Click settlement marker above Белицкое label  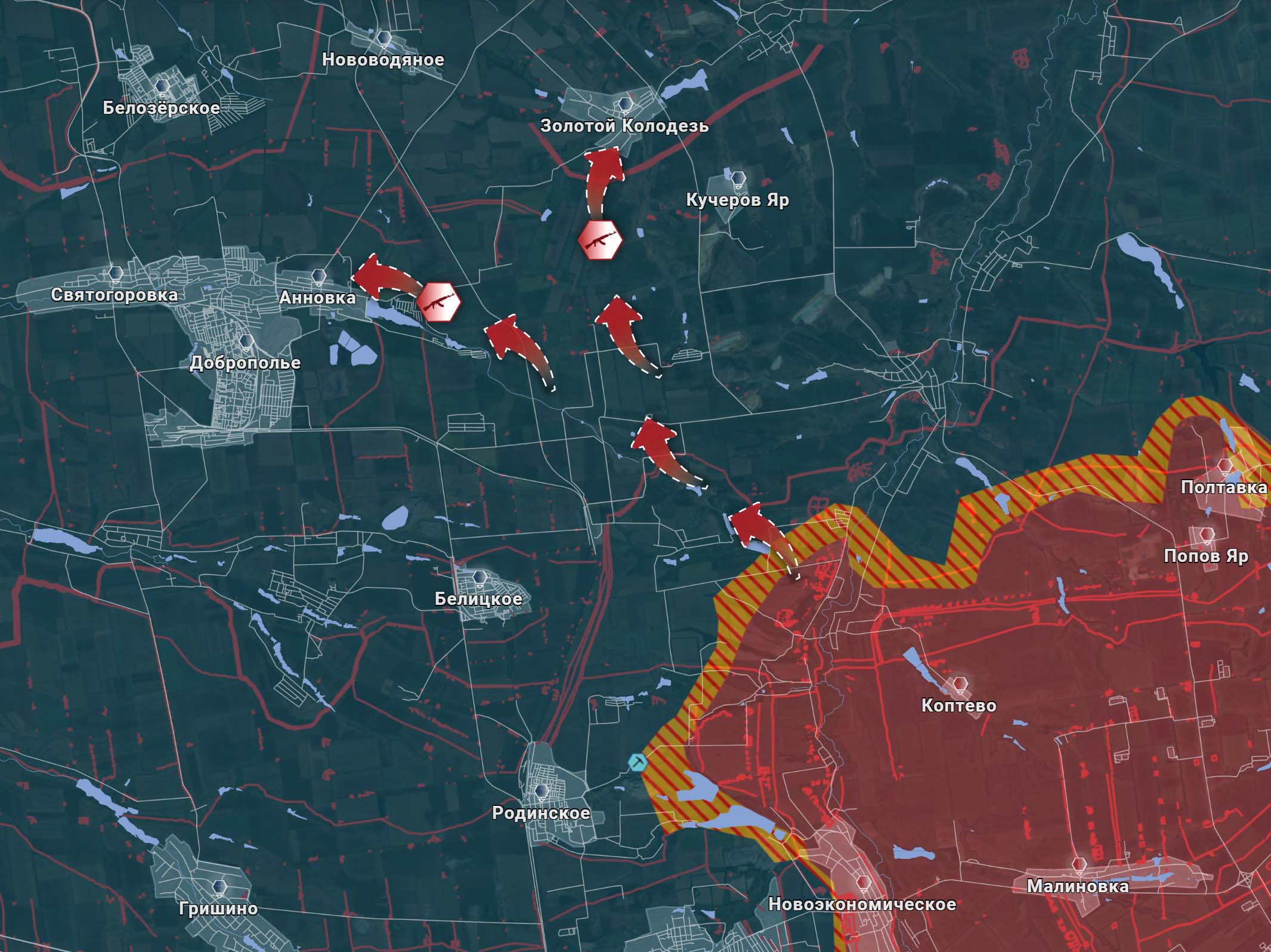point(479,577)
